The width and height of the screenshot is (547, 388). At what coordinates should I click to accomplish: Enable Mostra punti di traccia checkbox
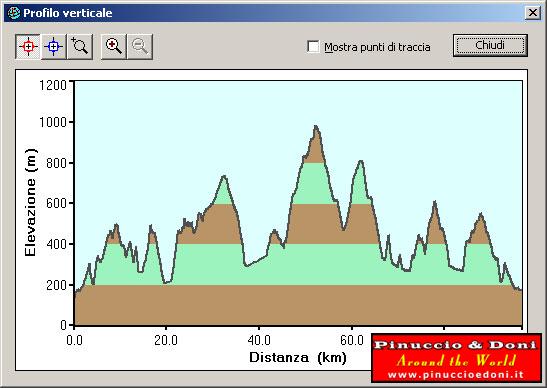[x=313, y=46]
